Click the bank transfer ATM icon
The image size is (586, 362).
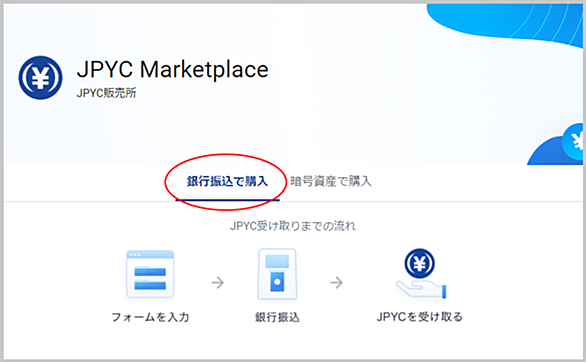point(277,274)
